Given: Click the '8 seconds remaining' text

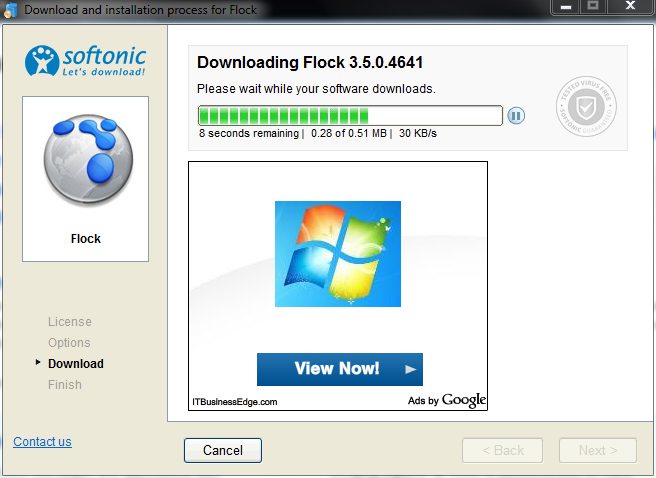Looking at the screenshot, I should 249,133.
